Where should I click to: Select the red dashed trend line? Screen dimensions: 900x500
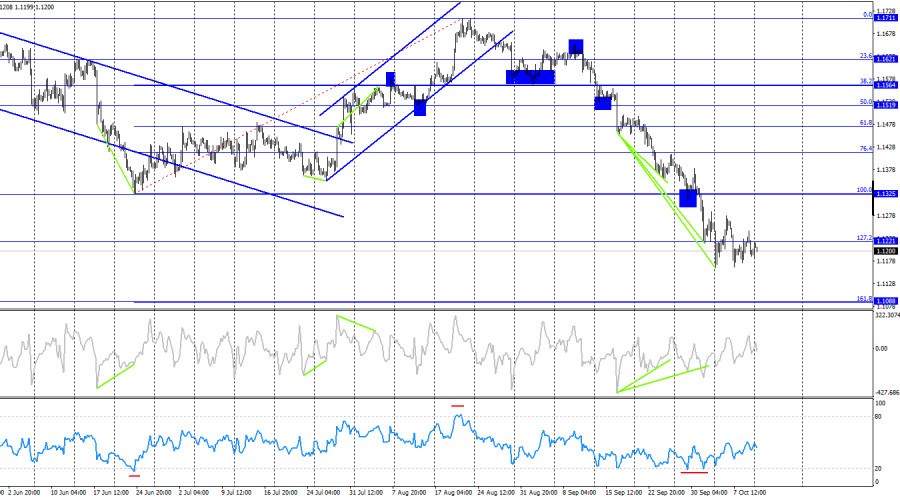pos(298,106)
